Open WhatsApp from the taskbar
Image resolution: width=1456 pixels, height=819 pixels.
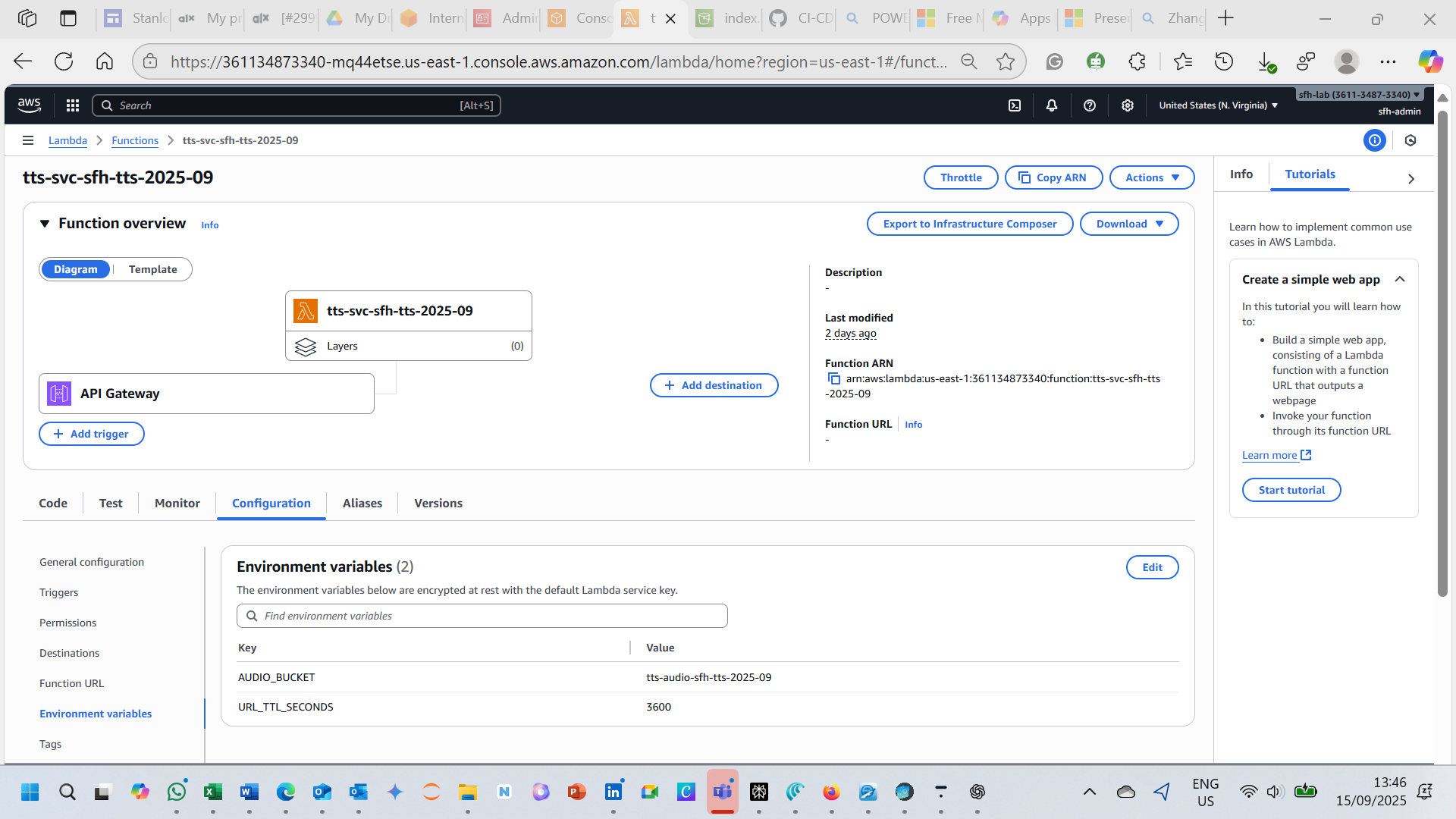[x=177, y=792]
